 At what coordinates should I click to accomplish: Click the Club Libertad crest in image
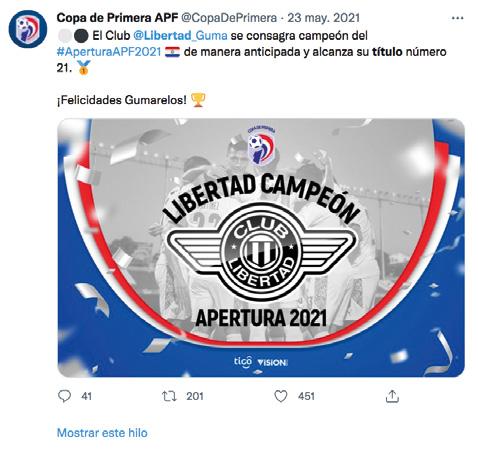(261, 252)
